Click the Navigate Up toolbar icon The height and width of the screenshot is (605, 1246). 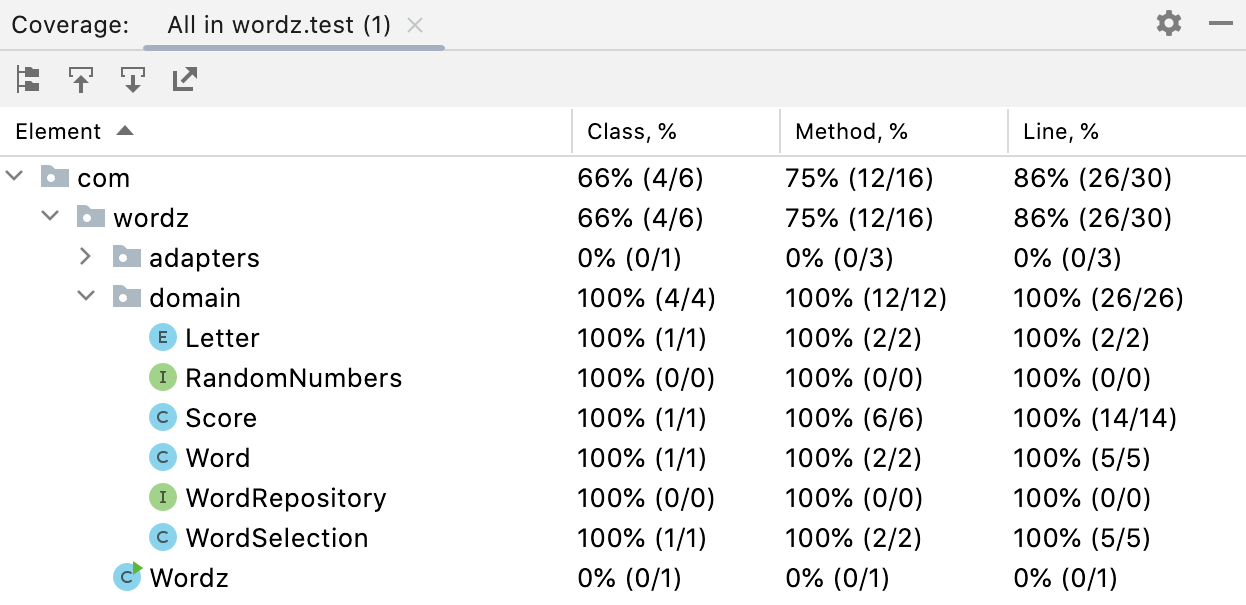(x=81, y=79)
